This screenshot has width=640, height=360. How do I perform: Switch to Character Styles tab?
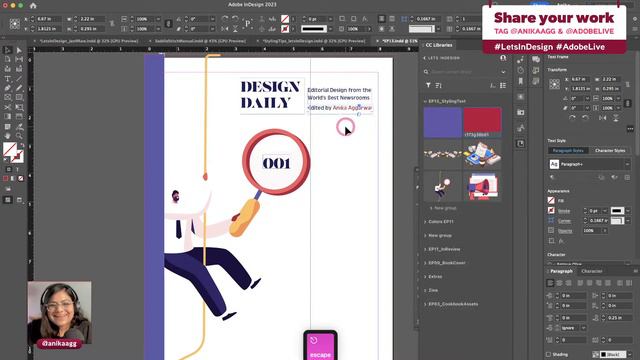point(610,151)
